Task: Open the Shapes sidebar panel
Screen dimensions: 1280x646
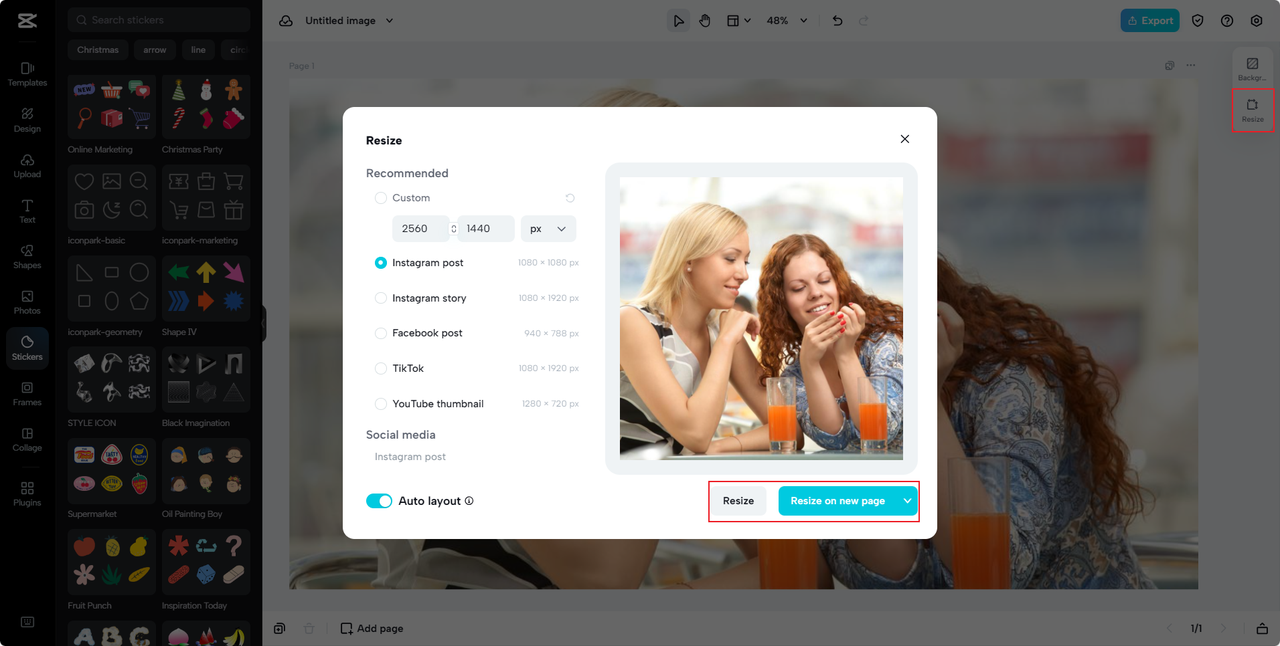Action: pyautogui.click(x=27, y=257)
